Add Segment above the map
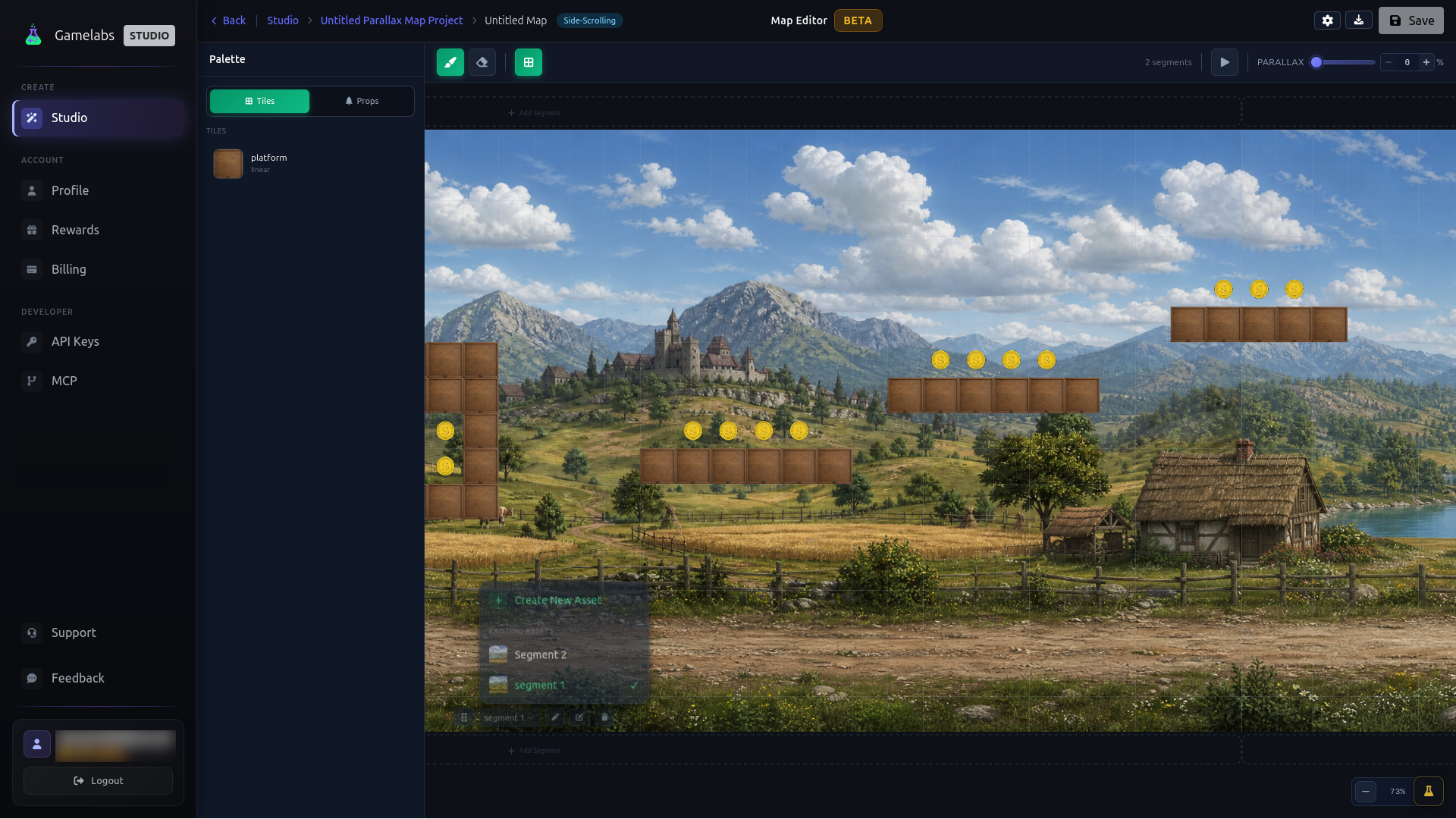This screenshot has width=1456, height=819. click(534, 113)
